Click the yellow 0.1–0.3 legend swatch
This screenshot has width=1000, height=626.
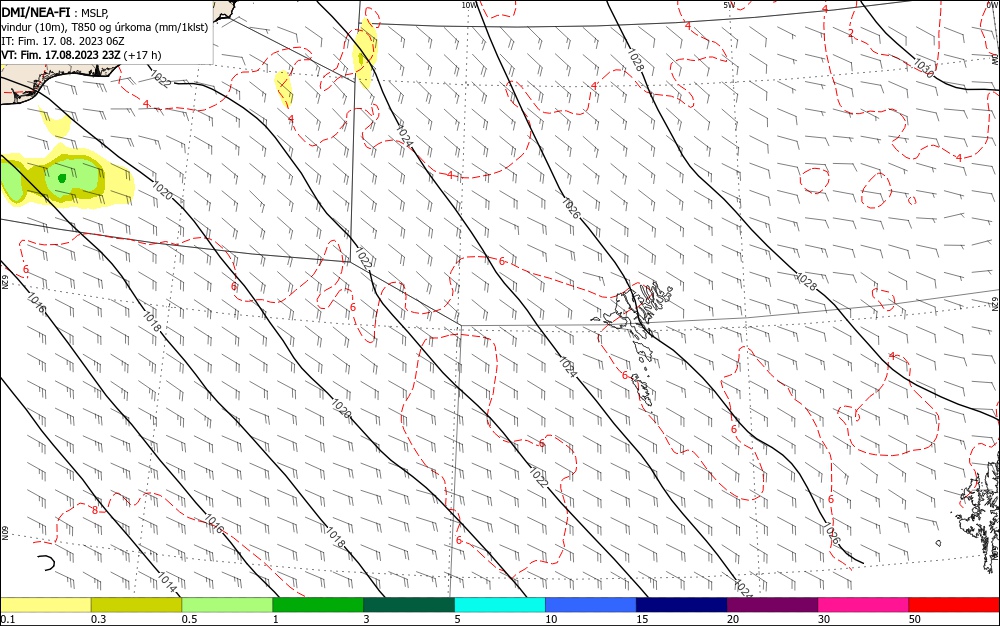[x=45, y=605]
